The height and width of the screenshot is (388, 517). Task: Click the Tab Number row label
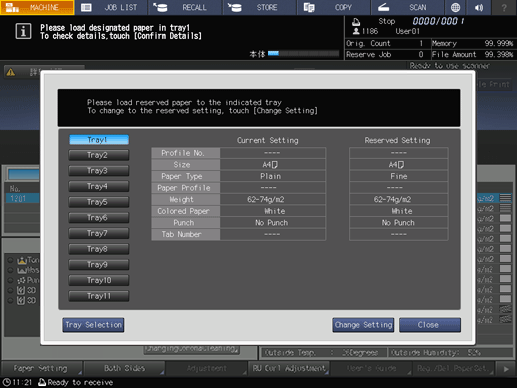(186, 235)
